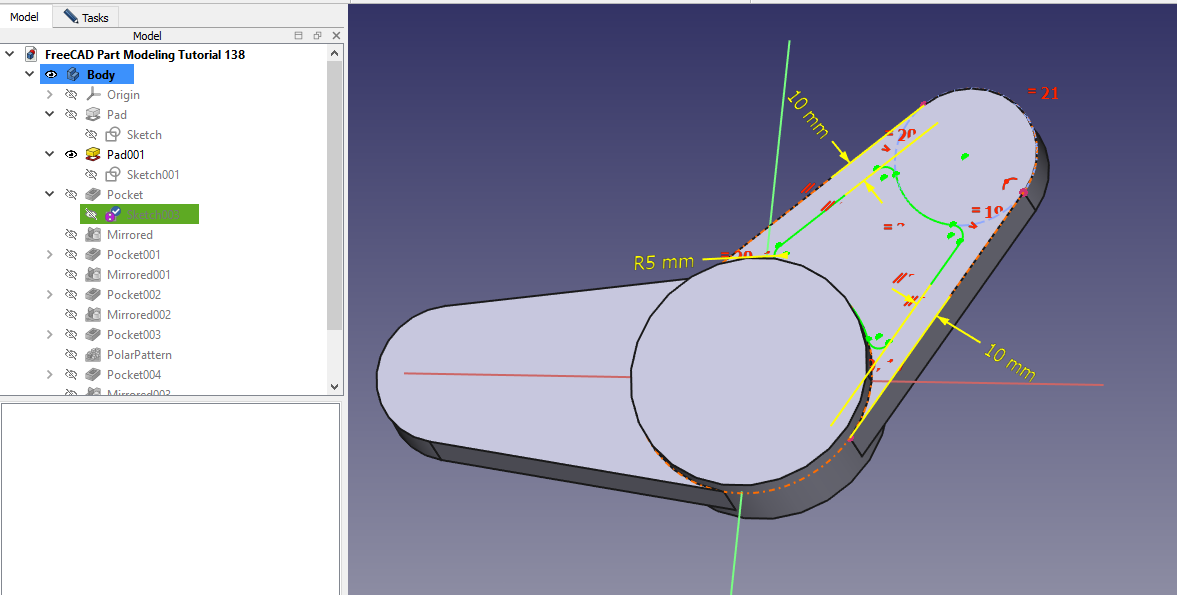Float the Model panel with undock button

point(317,36)
